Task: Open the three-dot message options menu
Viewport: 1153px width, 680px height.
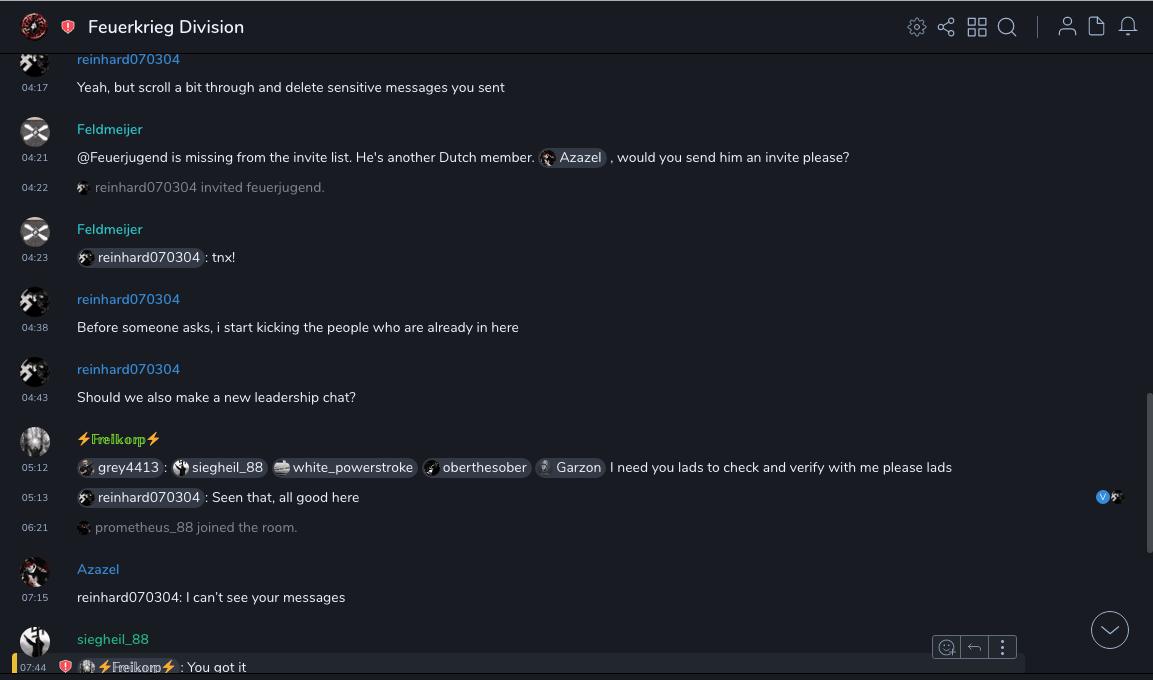Action: coord(1002,647)
